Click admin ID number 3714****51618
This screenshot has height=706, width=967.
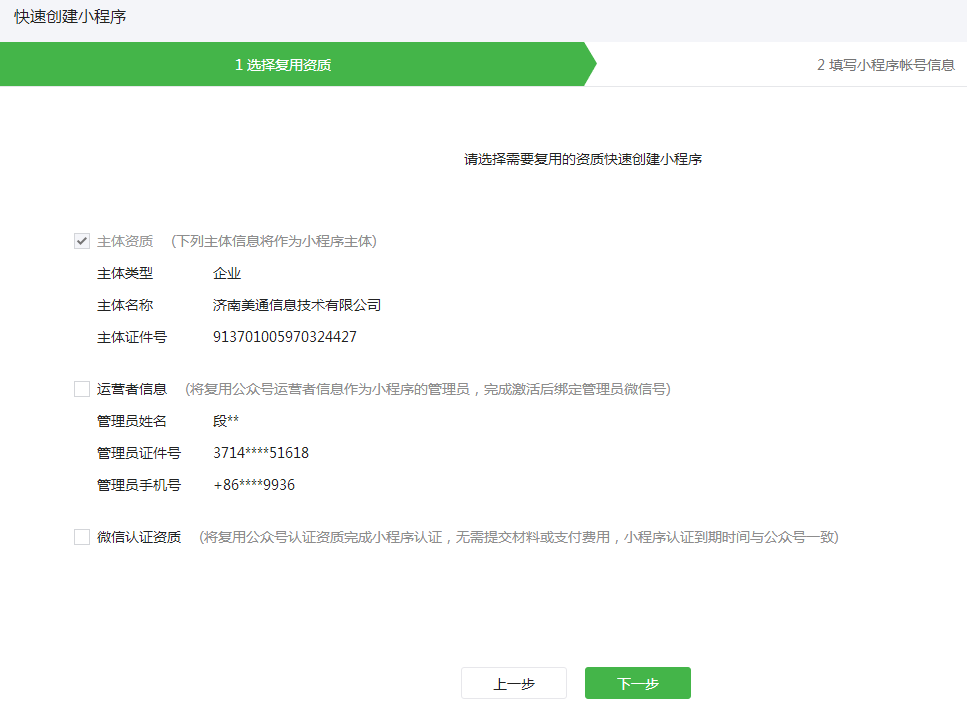point(261,453)
